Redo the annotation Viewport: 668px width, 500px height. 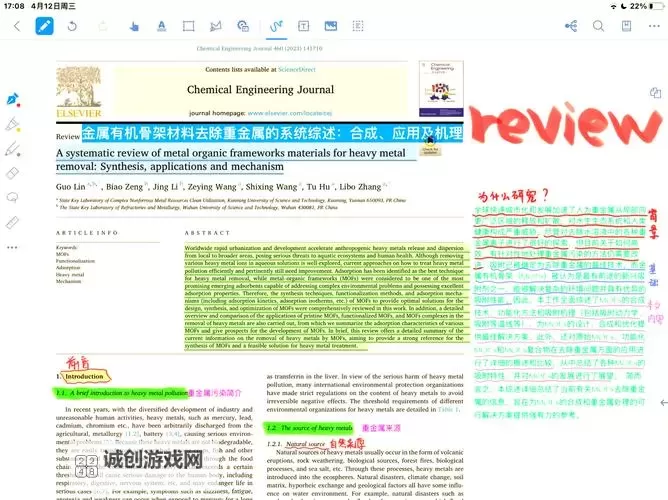(x=103, y=26)
